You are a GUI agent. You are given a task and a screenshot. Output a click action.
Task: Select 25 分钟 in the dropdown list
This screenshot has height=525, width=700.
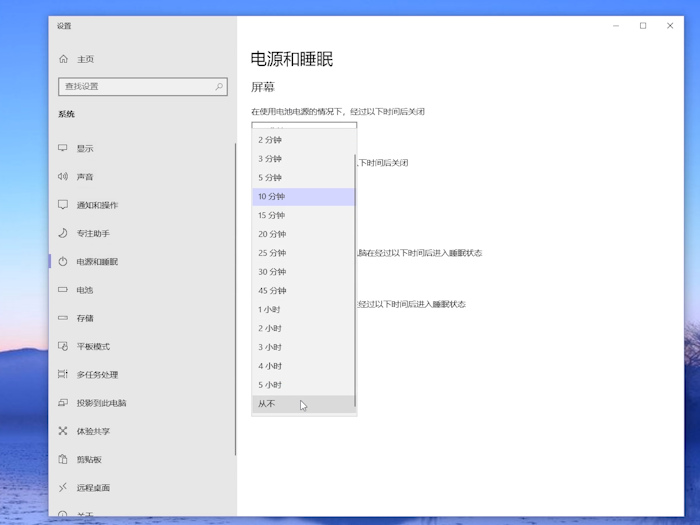[x=304, y=253]
